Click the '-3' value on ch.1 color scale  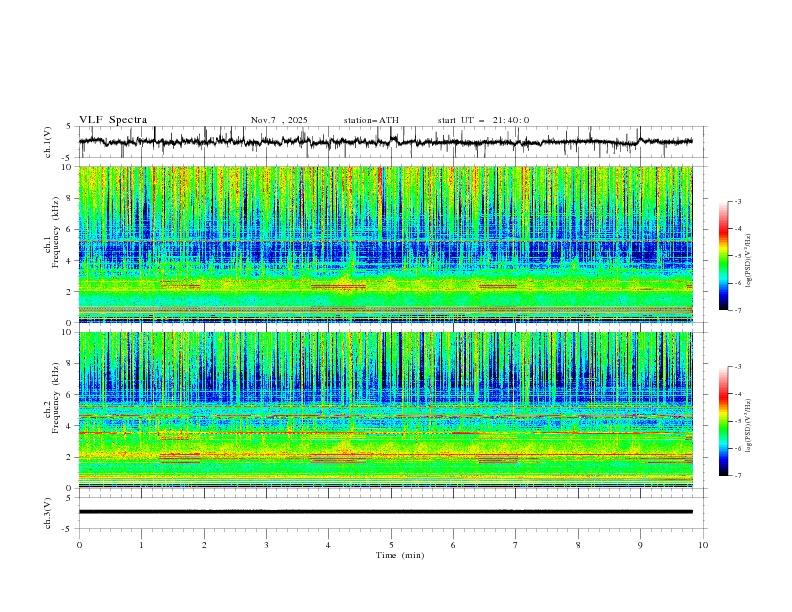737,201
